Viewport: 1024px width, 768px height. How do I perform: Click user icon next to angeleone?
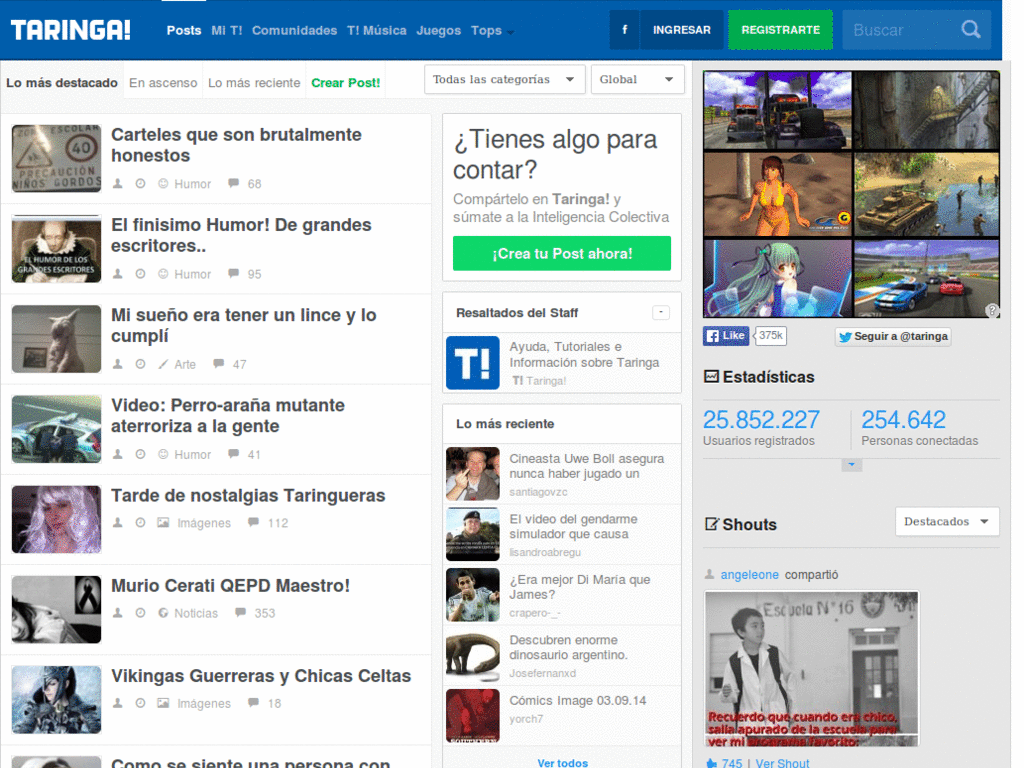click(x=709, y=574)
